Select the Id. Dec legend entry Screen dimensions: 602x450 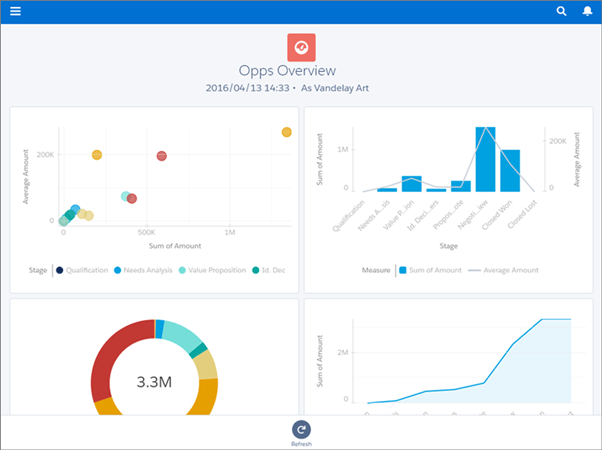pos(269,270)
